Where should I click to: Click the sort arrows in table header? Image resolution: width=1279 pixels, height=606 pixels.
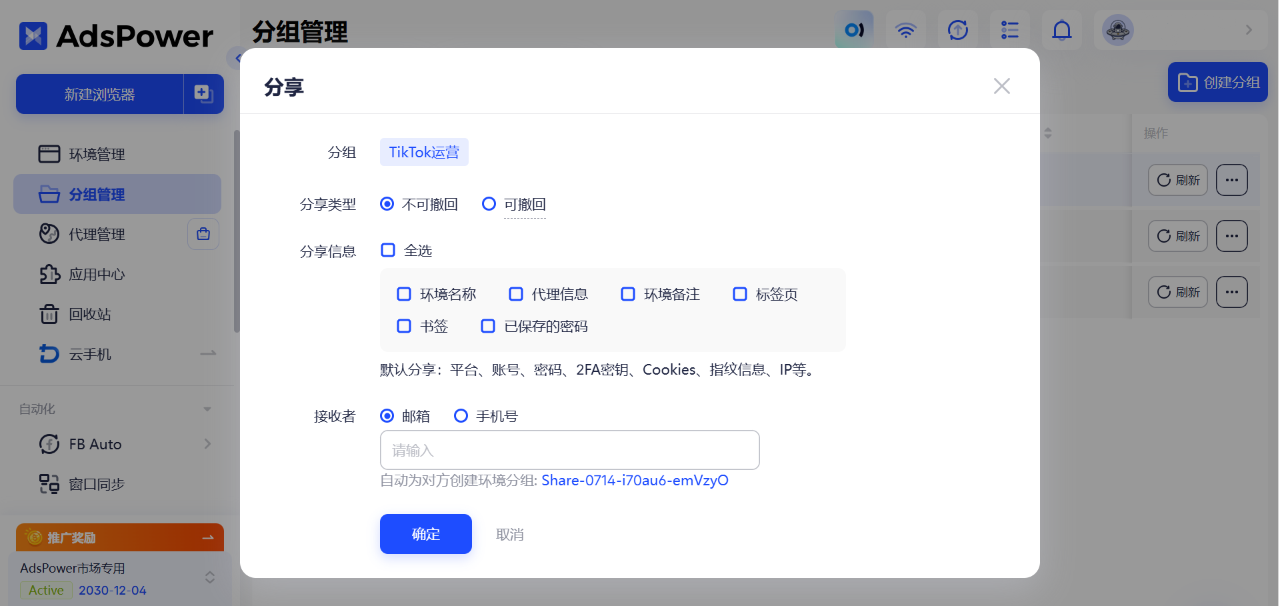click(1049, 133)
